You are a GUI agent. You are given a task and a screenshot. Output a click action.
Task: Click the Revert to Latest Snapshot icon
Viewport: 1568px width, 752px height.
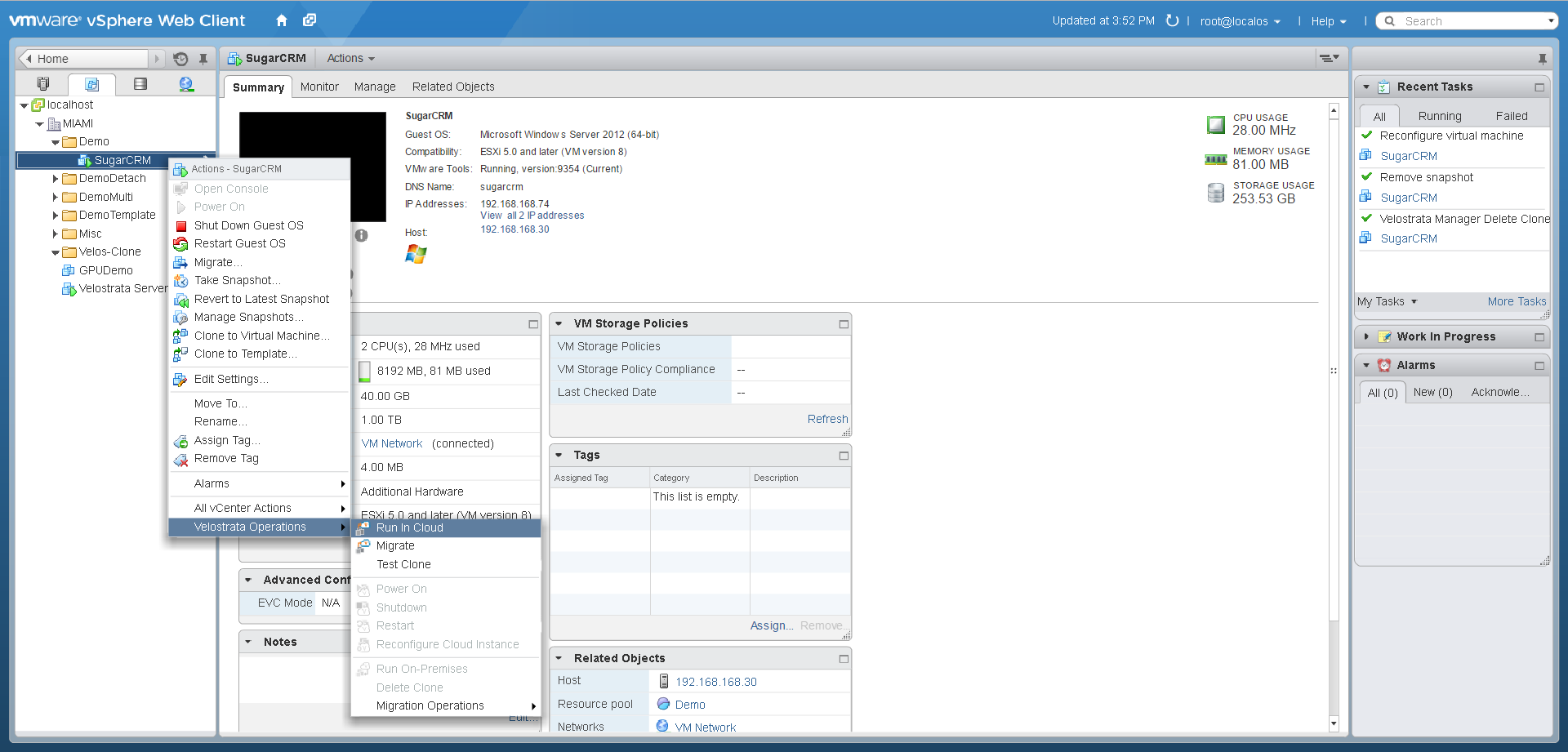pos(180,300)
